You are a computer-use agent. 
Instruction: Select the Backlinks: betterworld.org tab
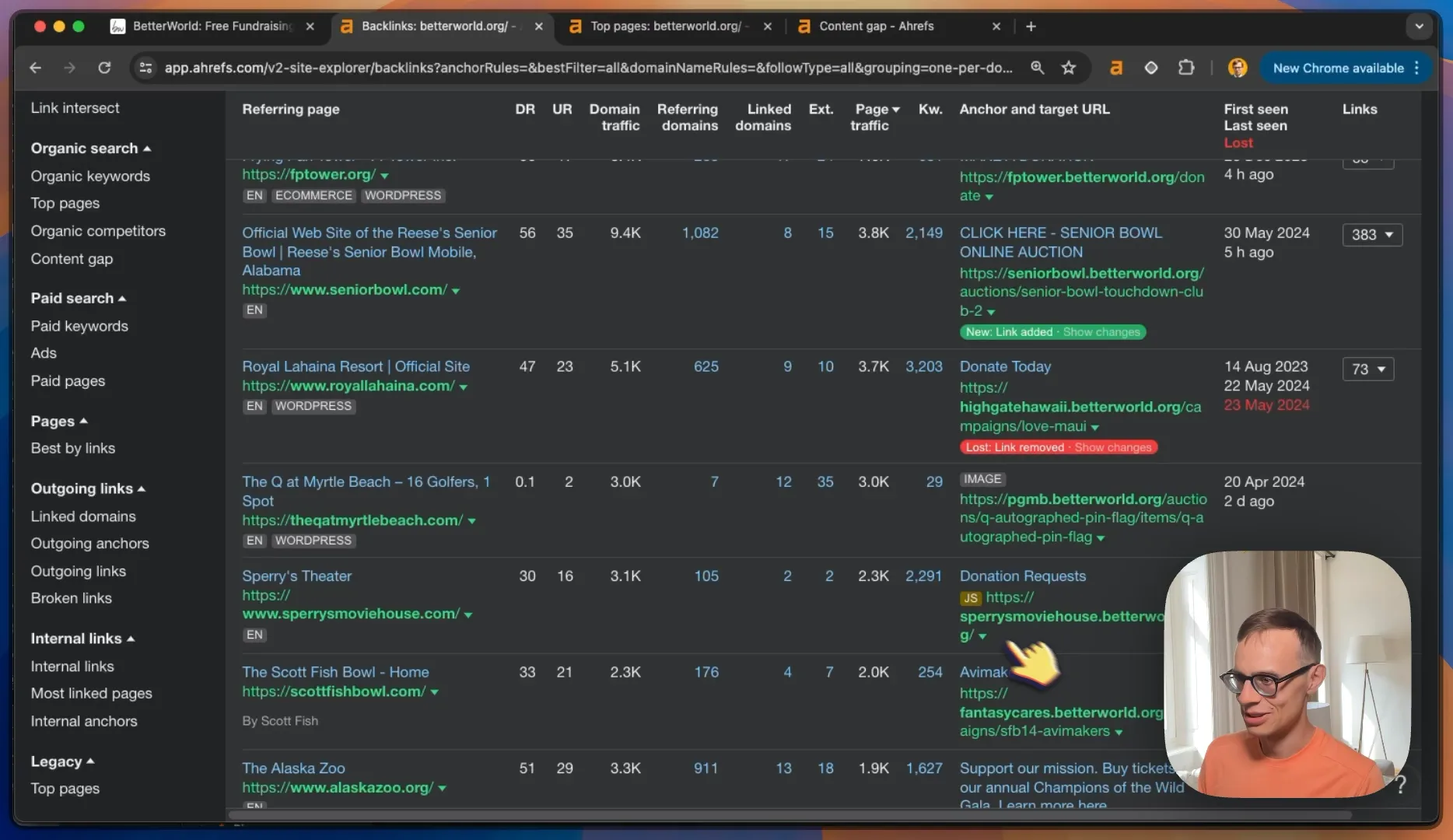441,26
